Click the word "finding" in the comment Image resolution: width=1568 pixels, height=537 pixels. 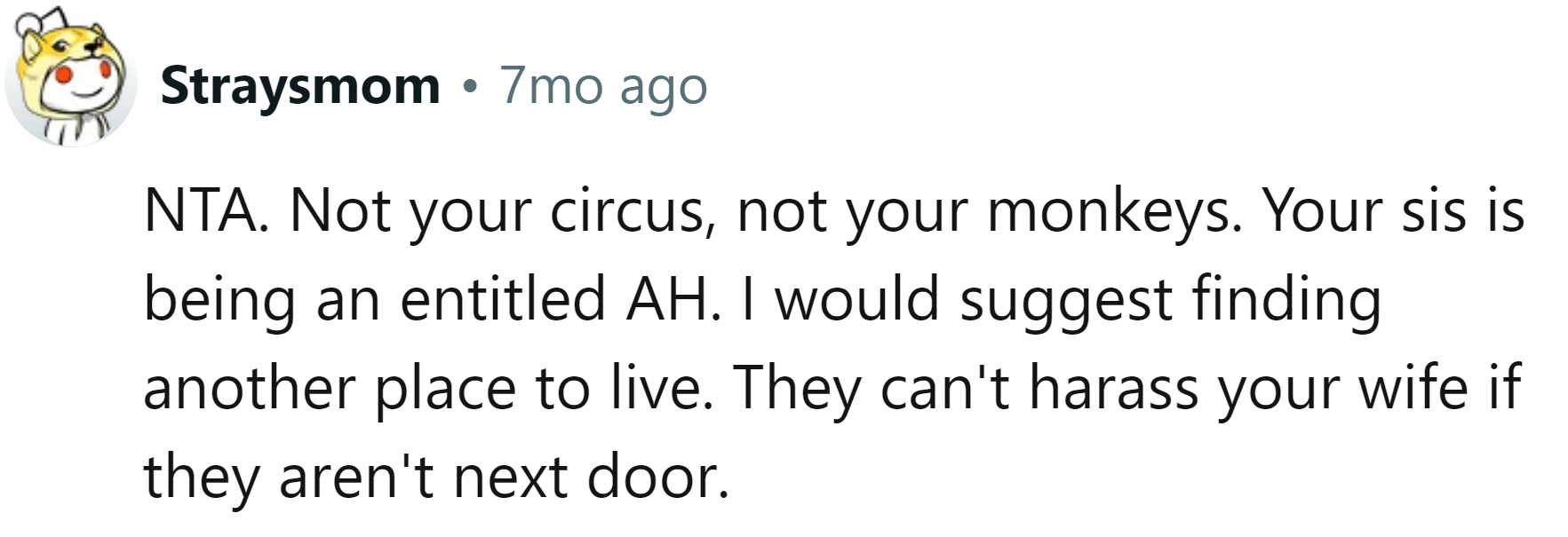[1286, 299]
